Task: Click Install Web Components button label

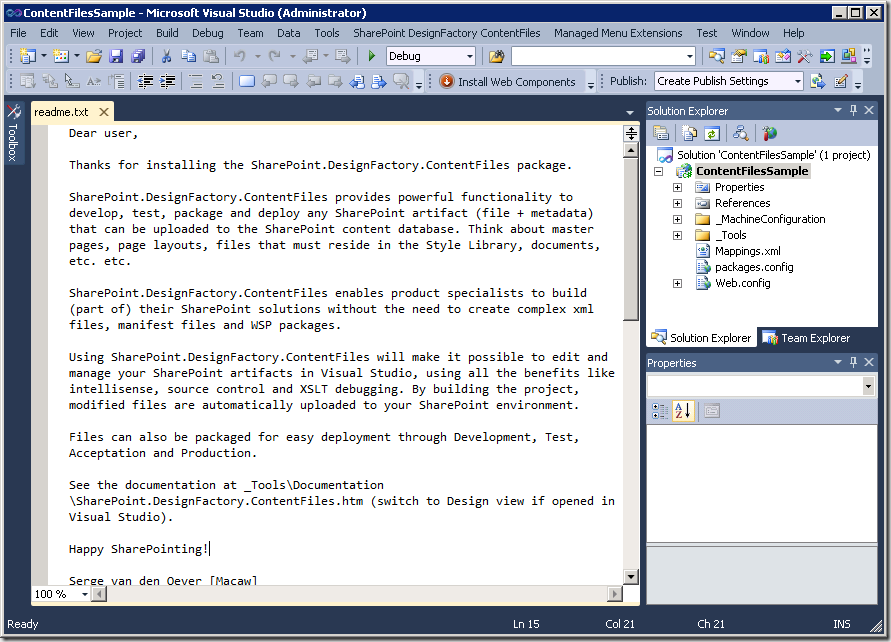Action: pos(517,82)
